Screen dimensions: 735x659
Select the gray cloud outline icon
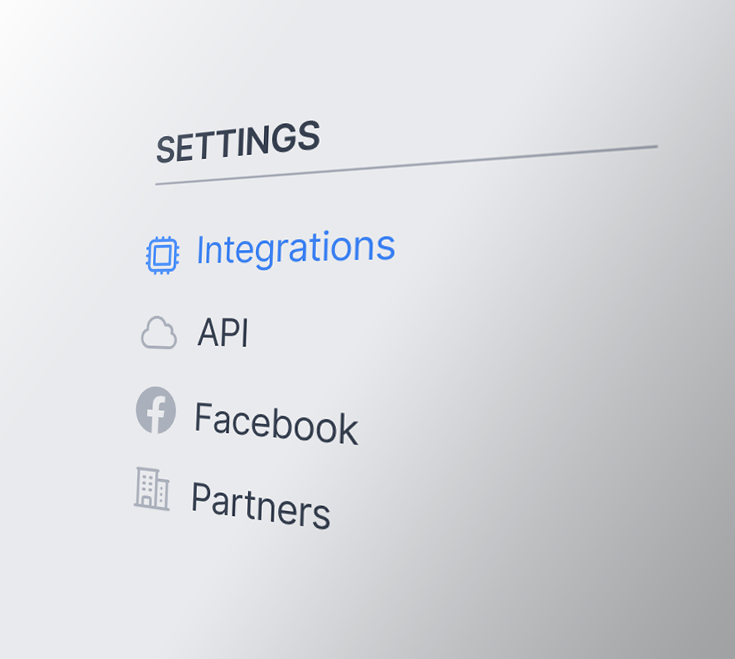click(x=159, y=333)
